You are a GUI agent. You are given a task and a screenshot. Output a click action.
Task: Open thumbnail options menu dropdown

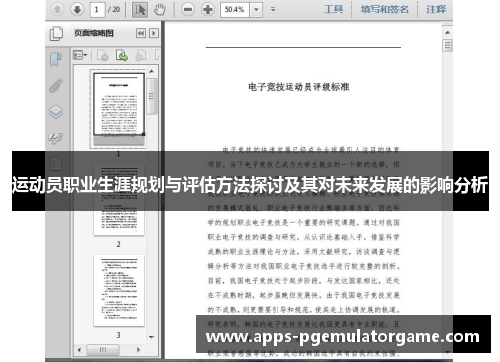click(80, 55)
